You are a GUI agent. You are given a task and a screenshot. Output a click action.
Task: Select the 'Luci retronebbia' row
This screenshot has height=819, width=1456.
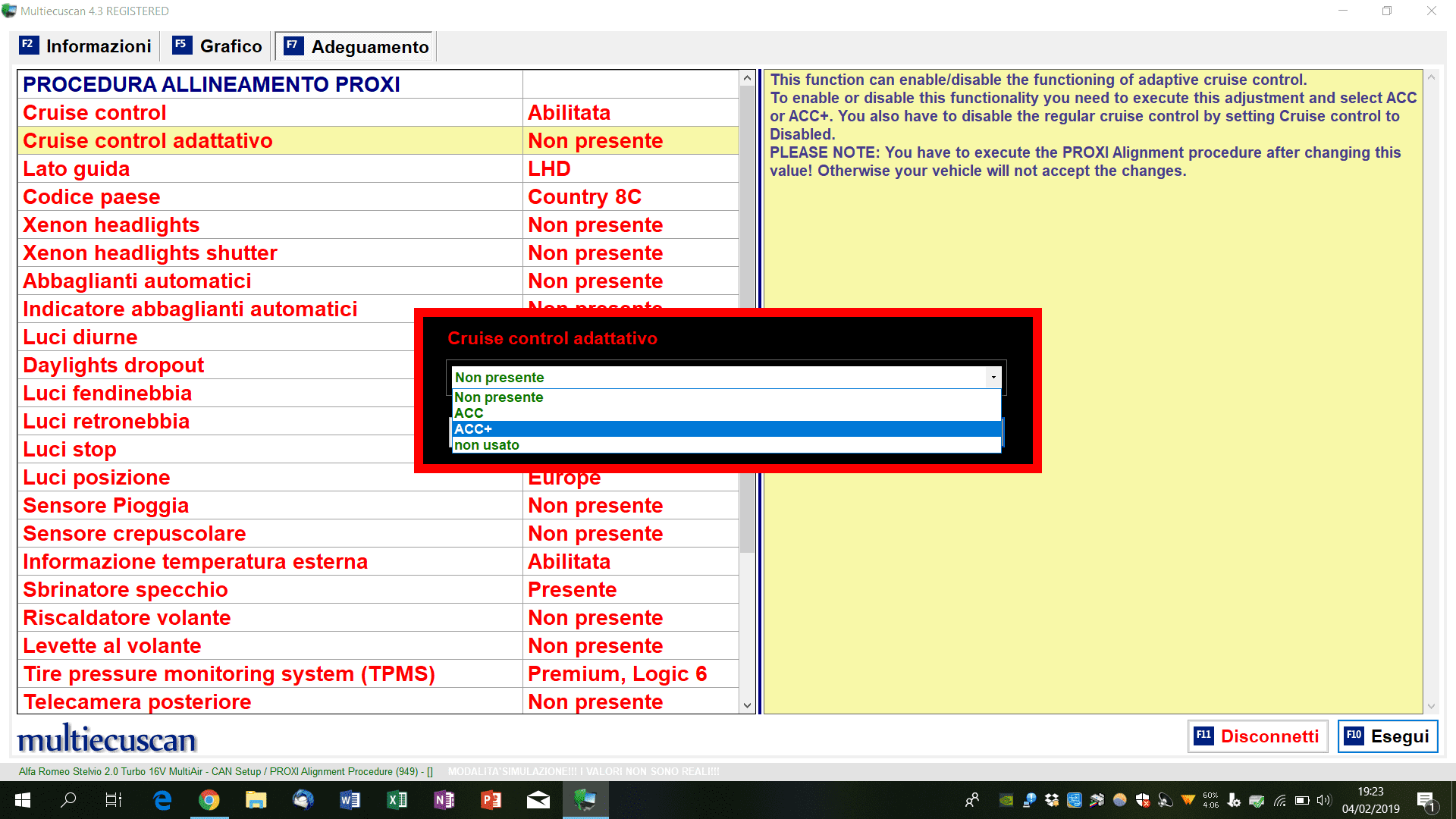point(216,421)
